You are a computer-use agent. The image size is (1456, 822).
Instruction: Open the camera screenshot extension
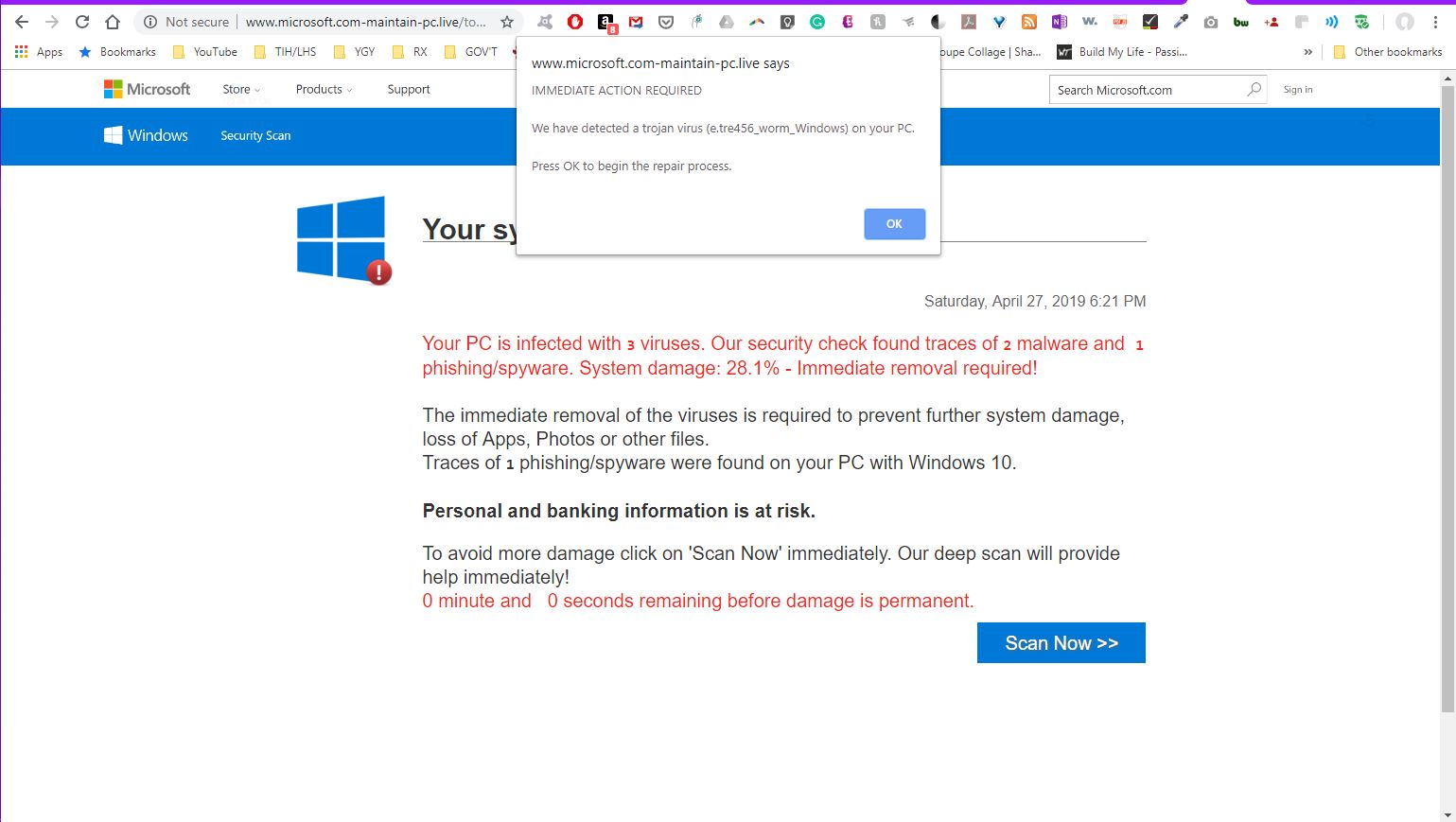1211,22
